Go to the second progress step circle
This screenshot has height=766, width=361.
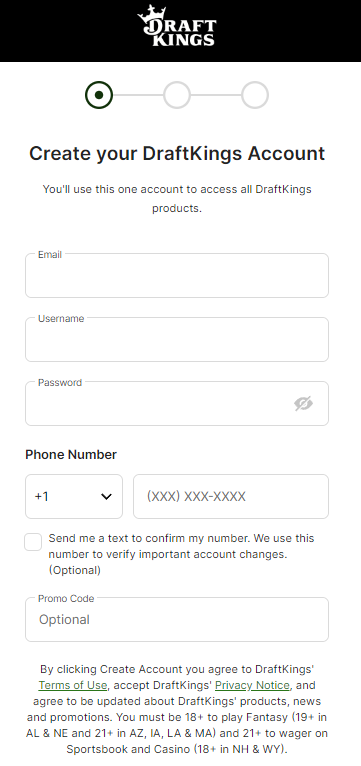pyautogui.click(x=177, y=95)
